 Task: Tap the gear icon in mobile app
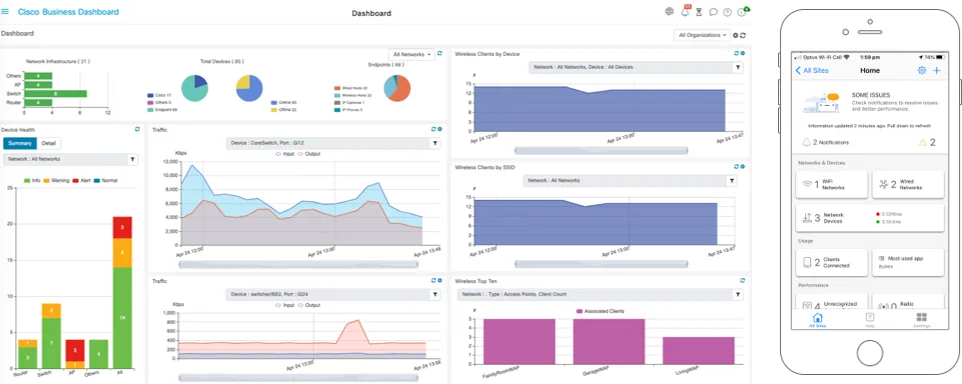point(922,71)
